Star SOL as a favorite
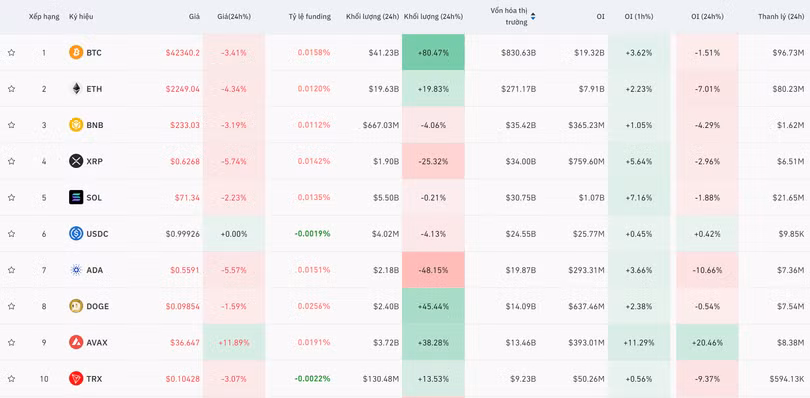The image size is (810, 398). (x=11, y=197)
